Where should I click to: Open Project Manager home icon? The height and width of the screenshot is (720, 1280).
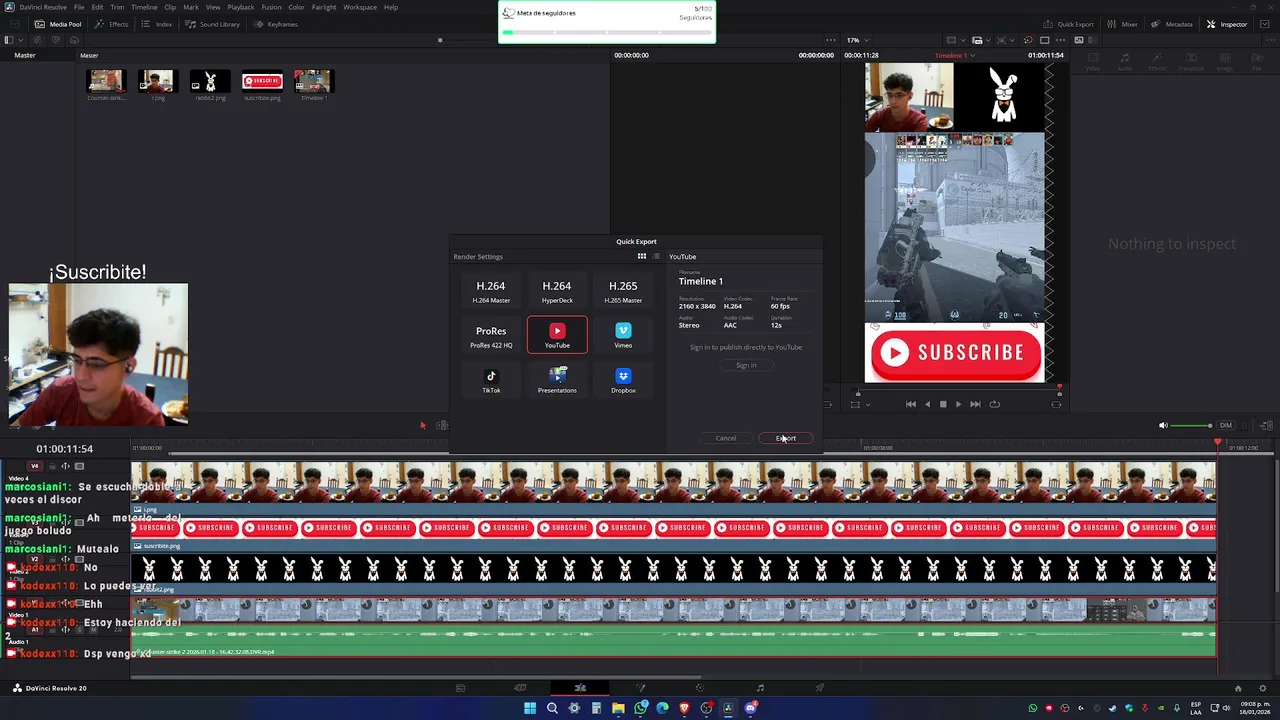click(1238, 688)
